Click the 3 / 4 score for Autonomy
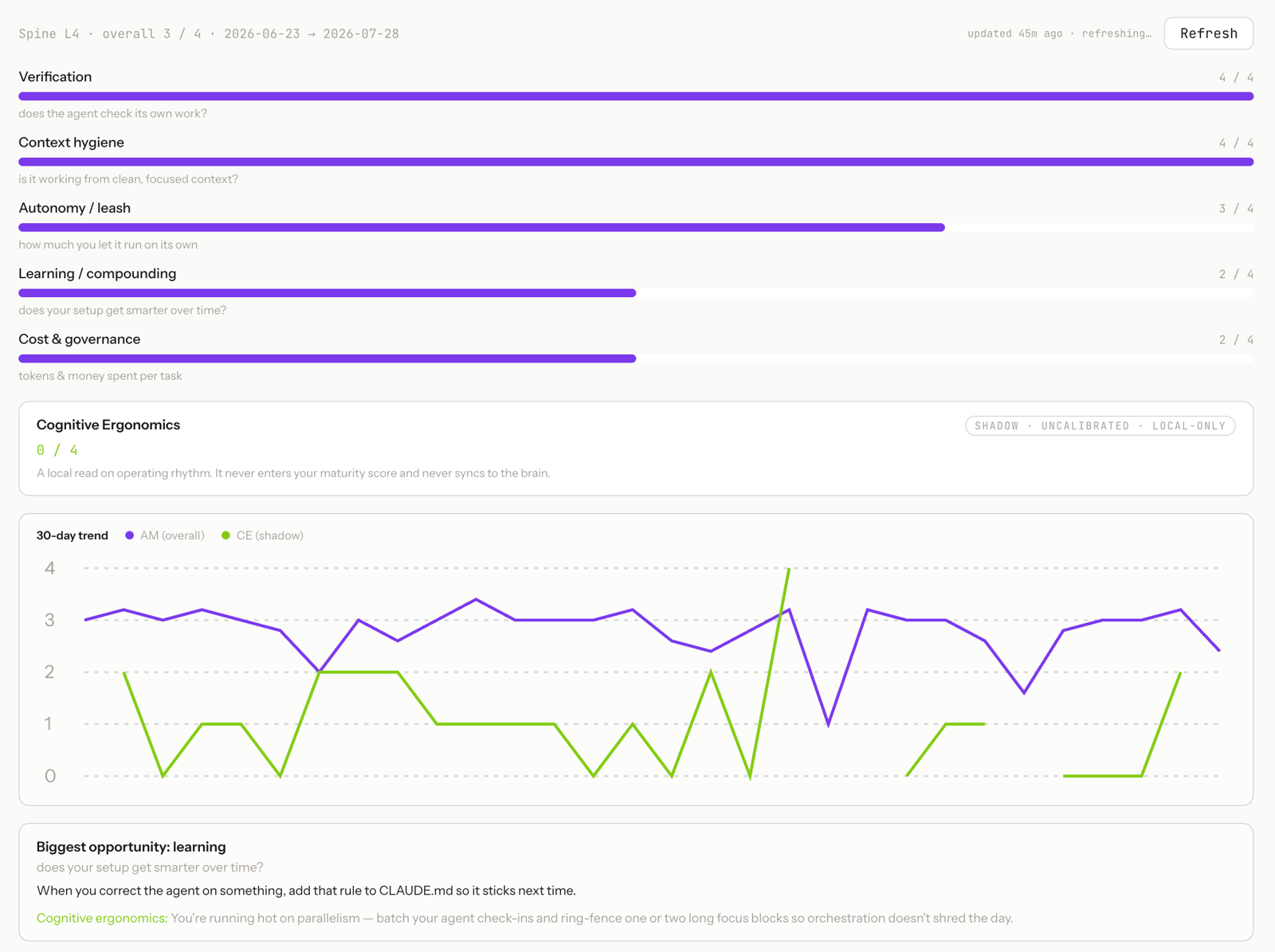1275x952 pixels. [x=1236, y=209]
